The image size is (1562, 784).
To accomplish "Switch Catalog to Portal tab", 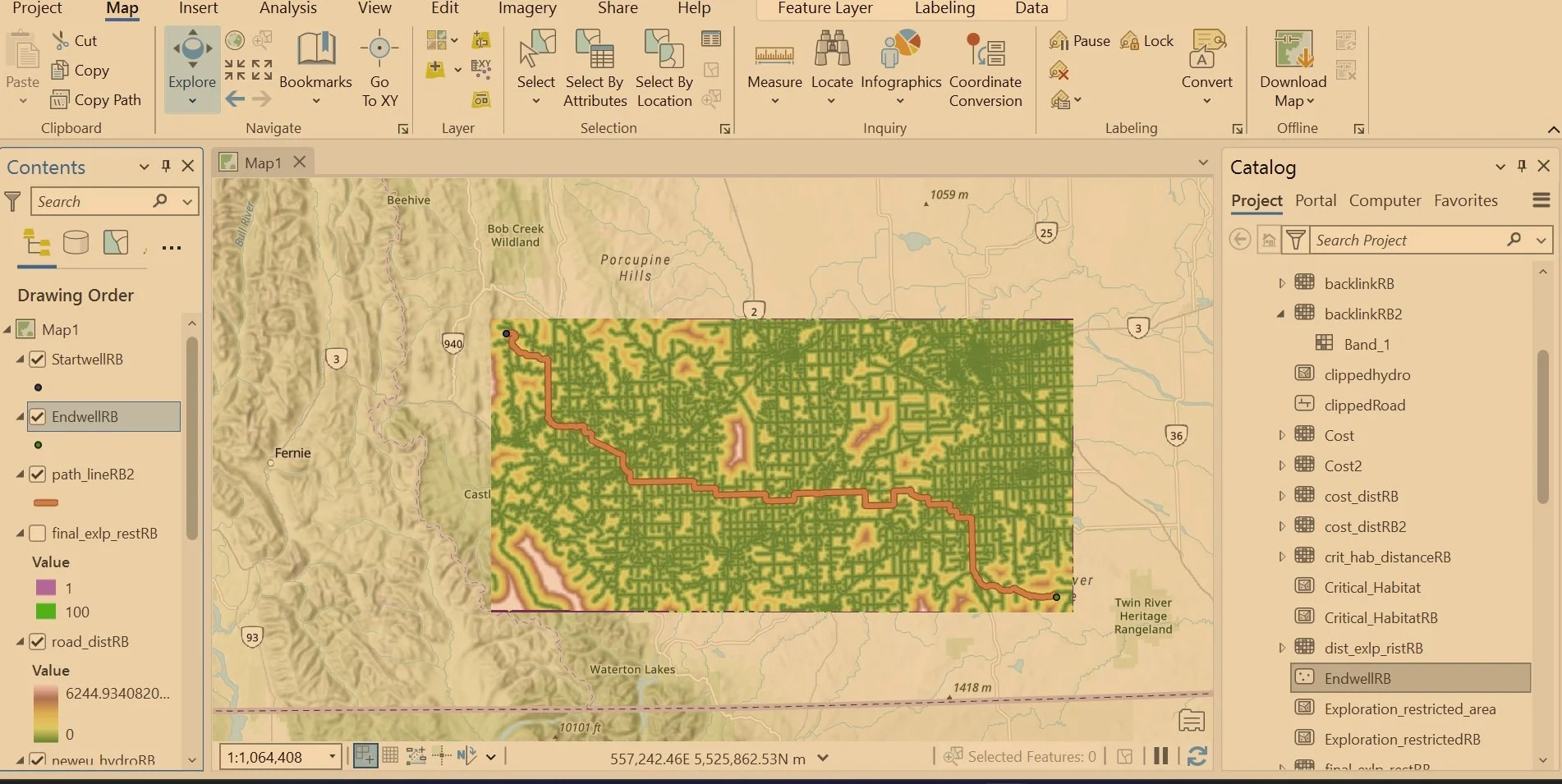I will pos(1316,200).
